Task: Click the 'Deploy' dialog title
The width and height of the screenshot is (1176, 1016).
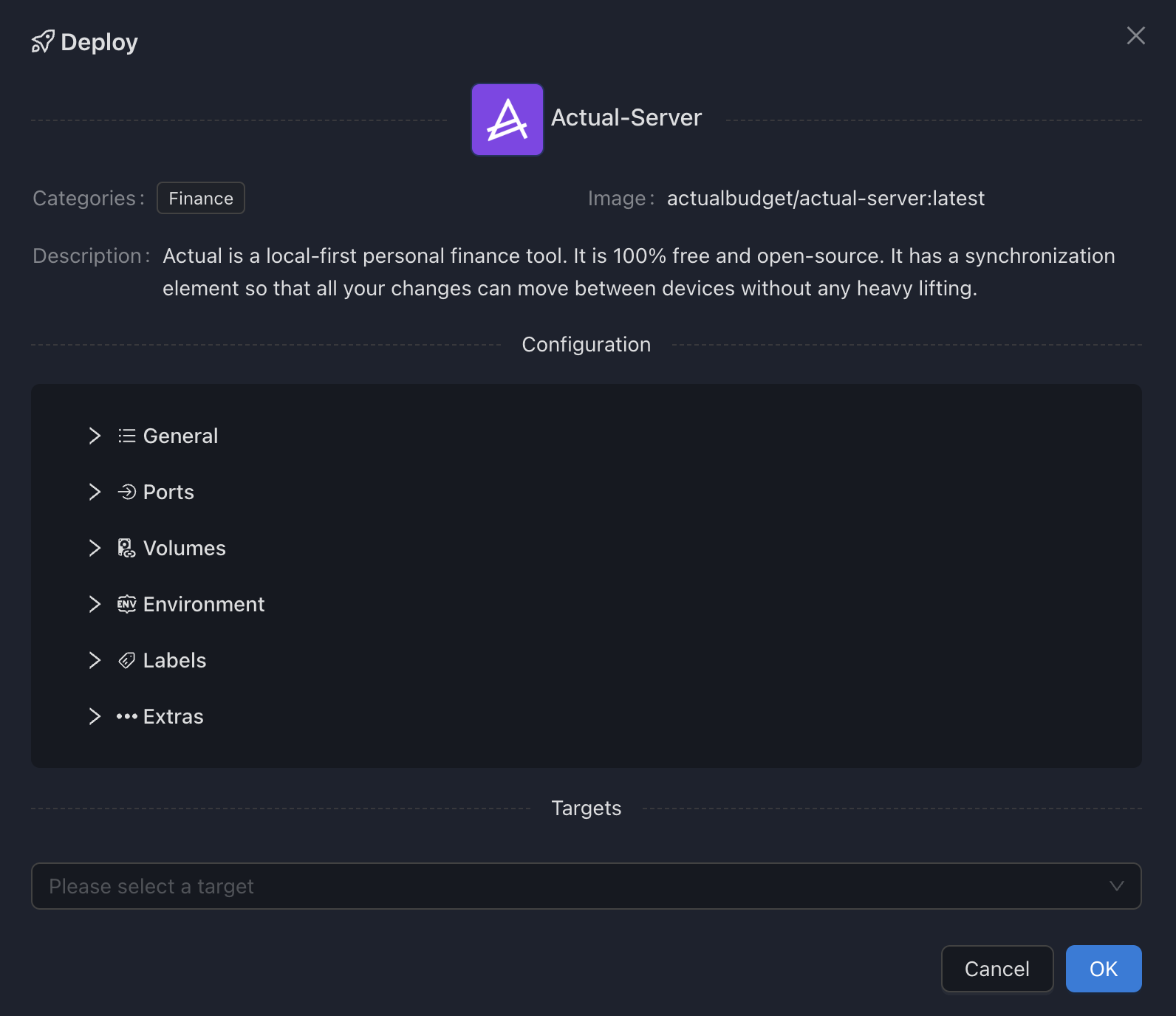Action: pyautogui.click(x=99, y=42)
